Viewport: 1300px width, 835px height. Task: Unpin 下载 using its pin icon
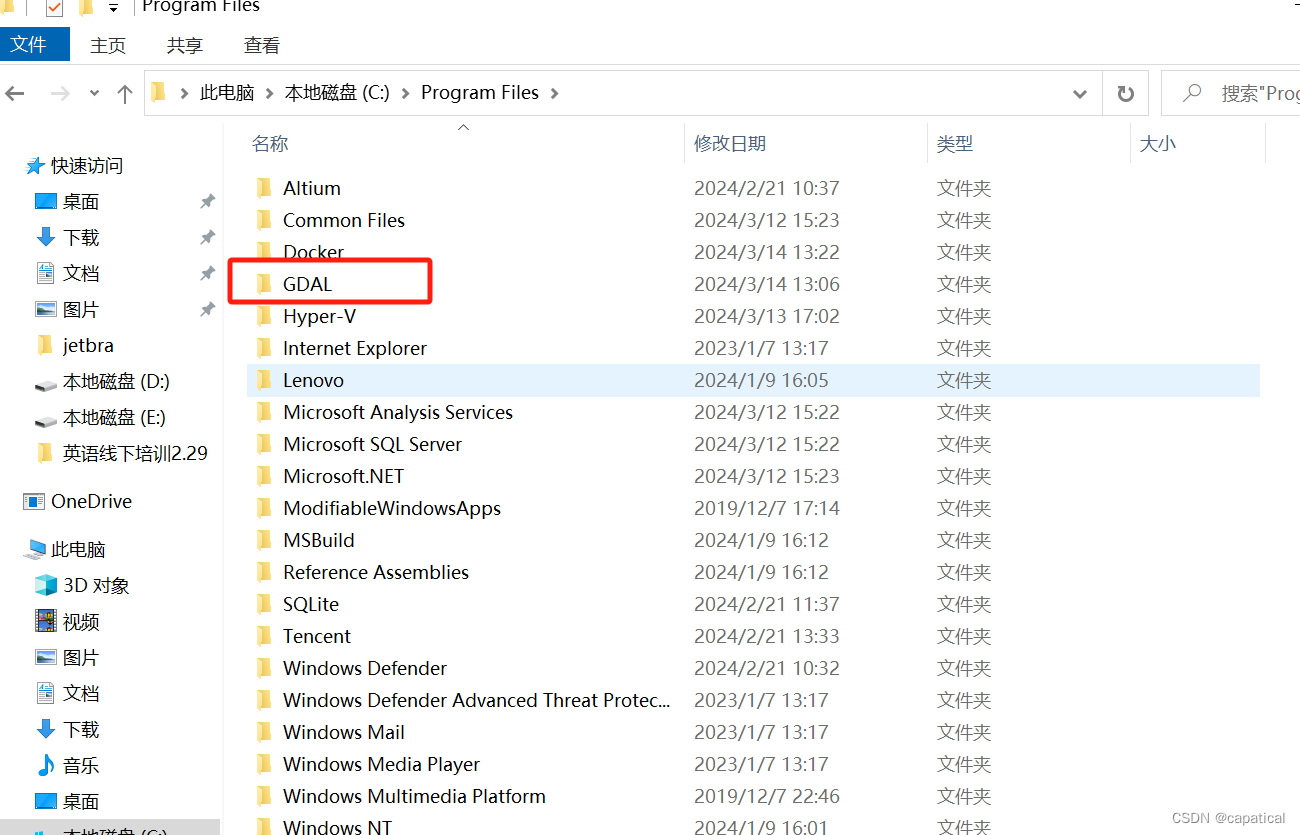[x=207, y=238]
